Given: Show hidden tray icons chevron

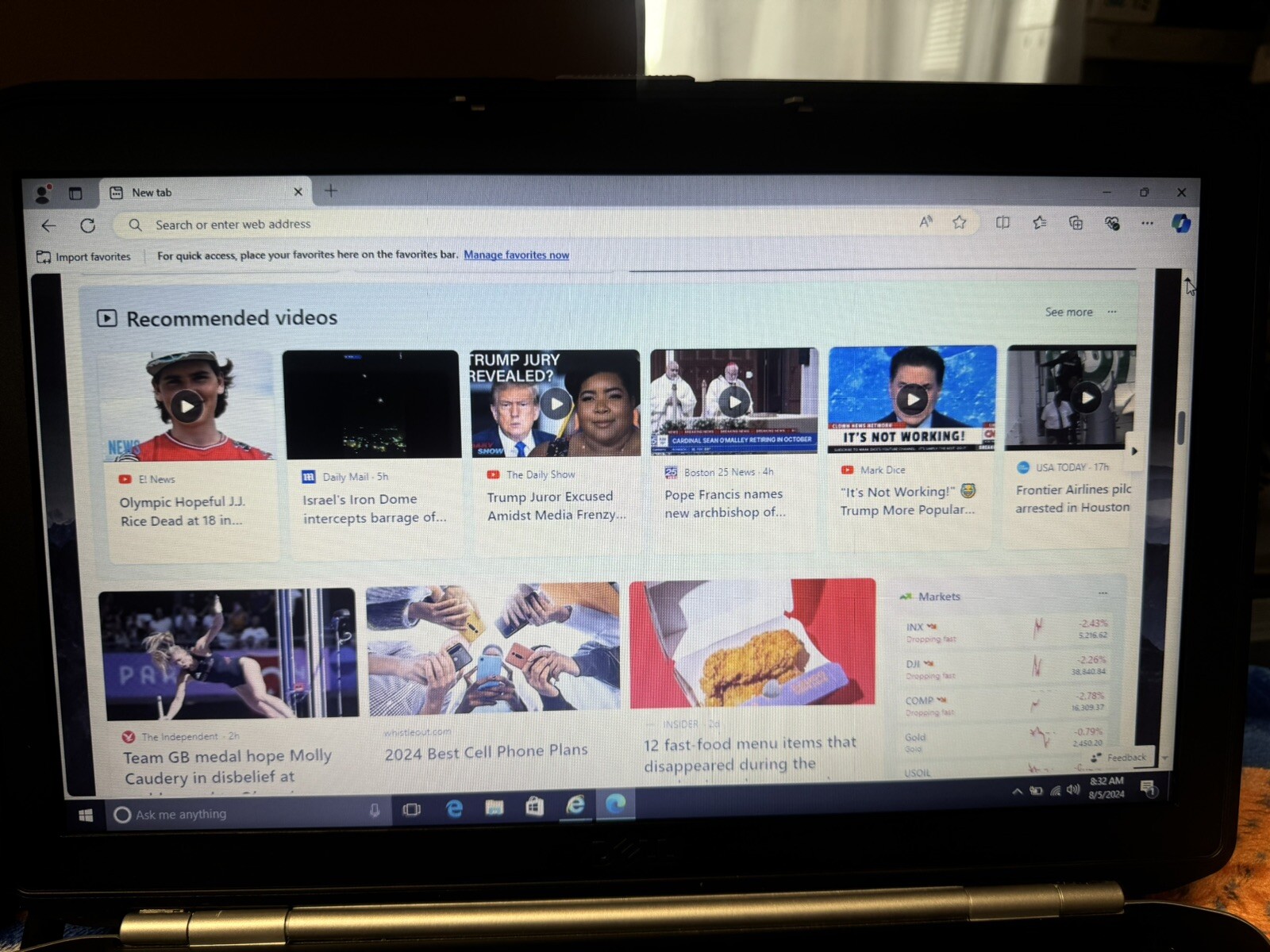Looking at the screenshot, I should click(1017, 791).
